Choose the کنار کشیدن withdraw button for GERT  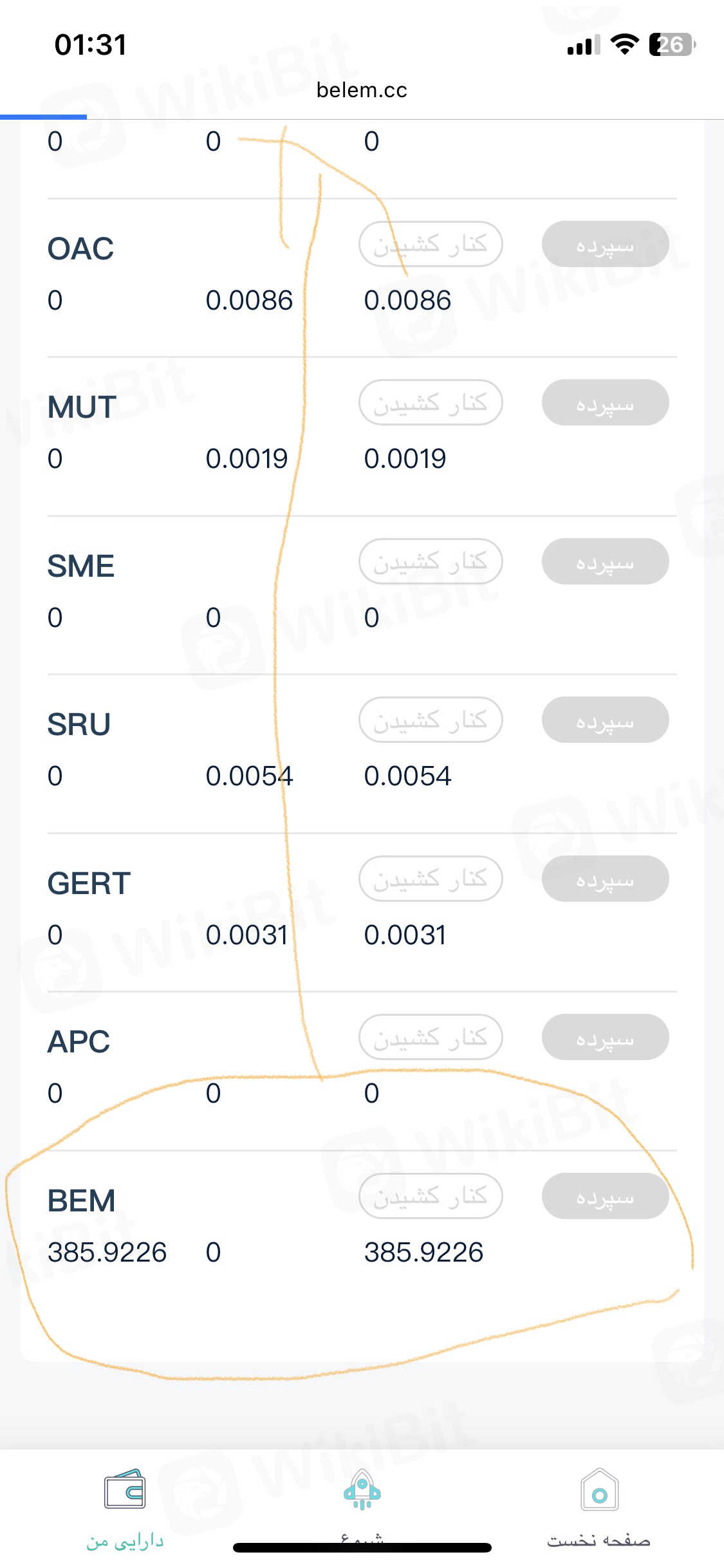(431, 879)
